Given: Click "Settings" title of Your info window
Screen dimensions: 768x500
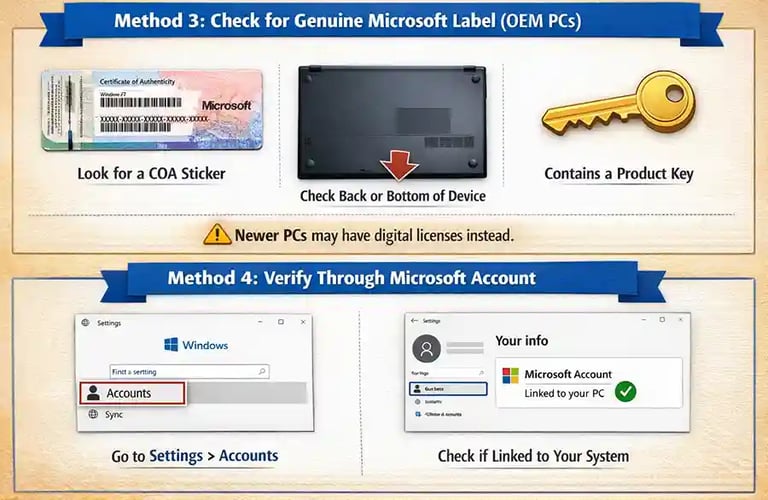Looking at the screenshot, I should [x=432, y=321].
